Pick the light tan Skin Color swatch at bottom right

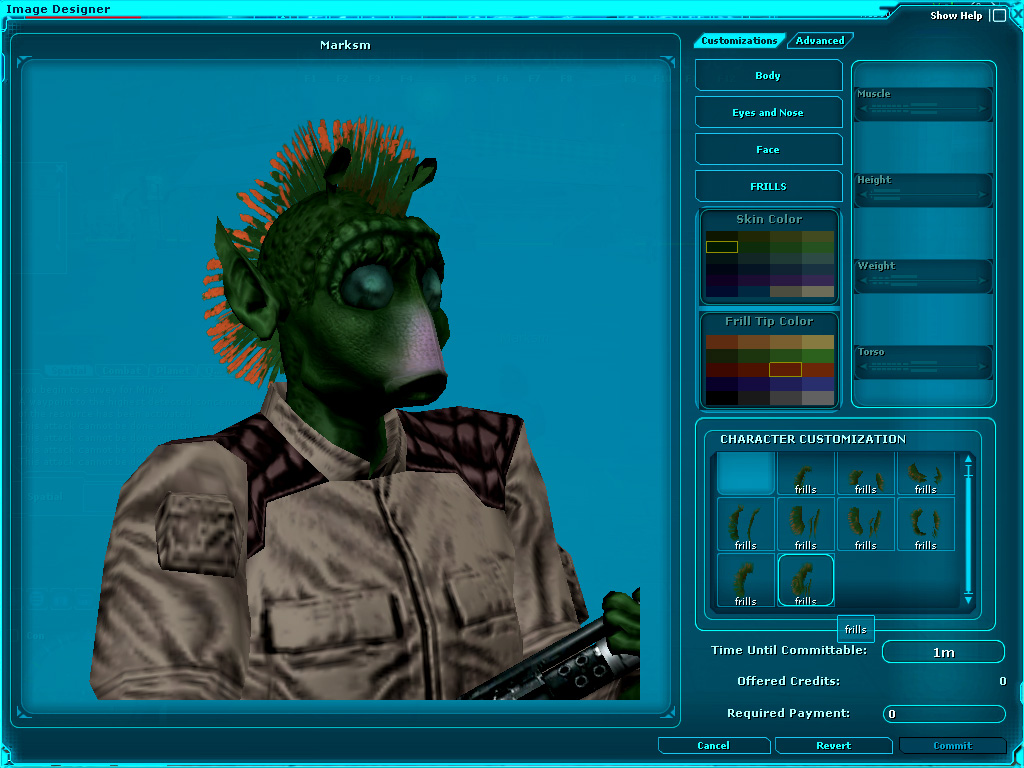coord(818,291)
